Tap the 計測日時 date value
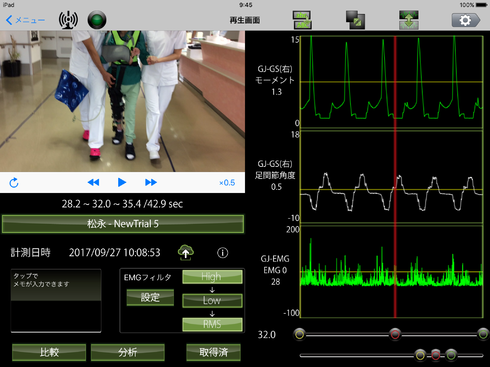The height and width of the screenshot is (367, 490). [115, 253]
